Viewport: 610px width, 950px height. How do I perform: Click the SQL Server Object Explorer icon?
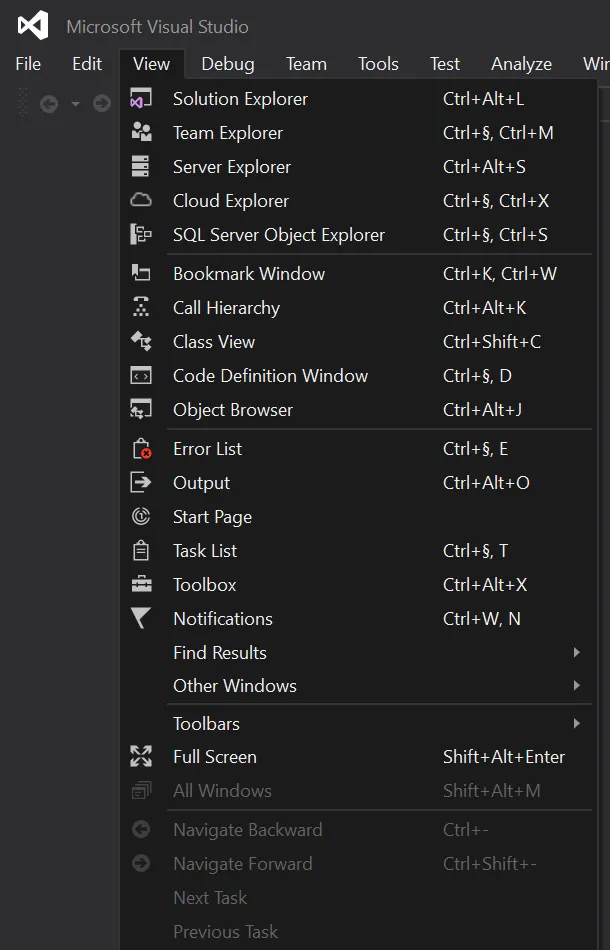coord(141,235)
